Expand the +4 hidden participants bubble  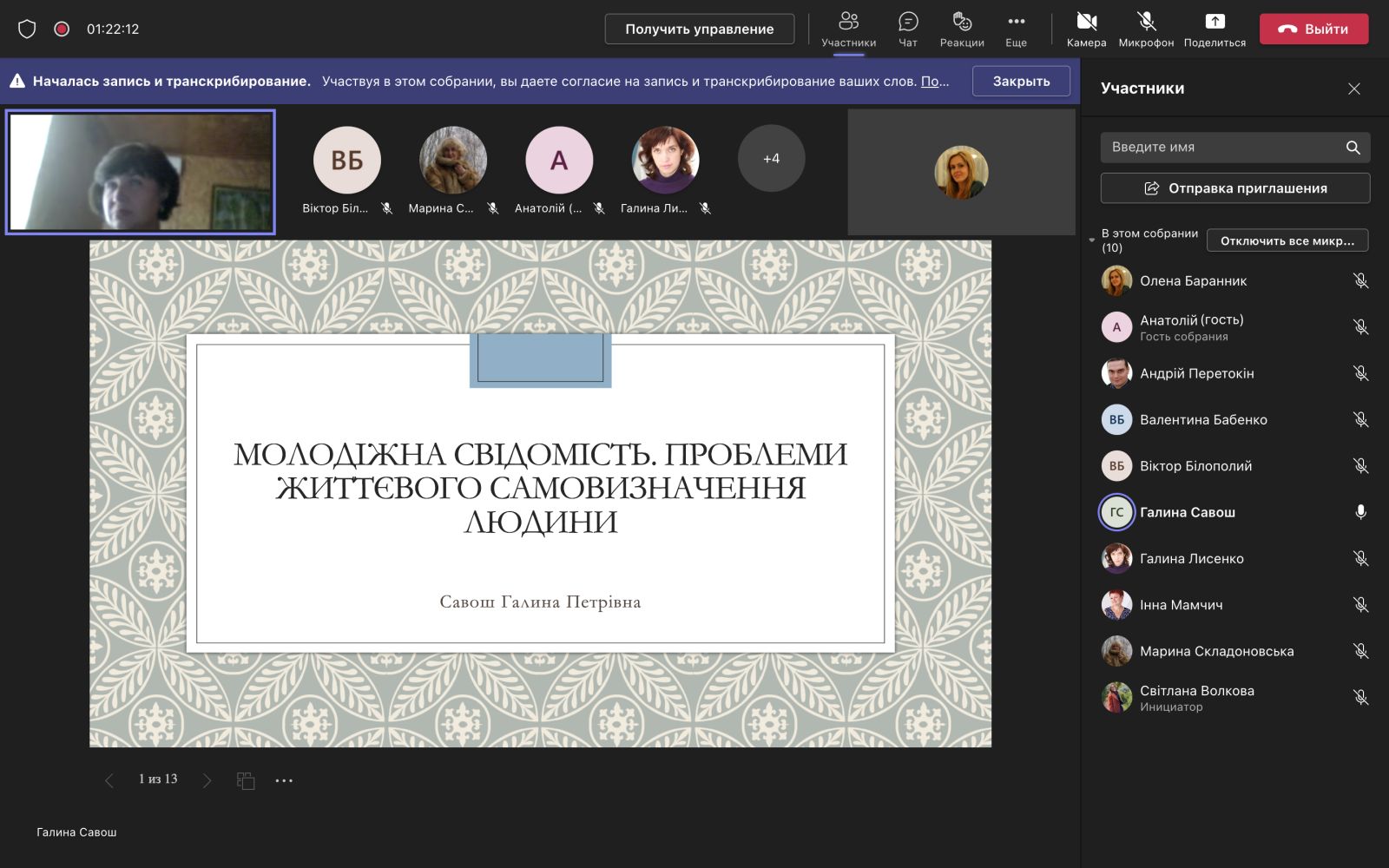[x=771, y=159]
